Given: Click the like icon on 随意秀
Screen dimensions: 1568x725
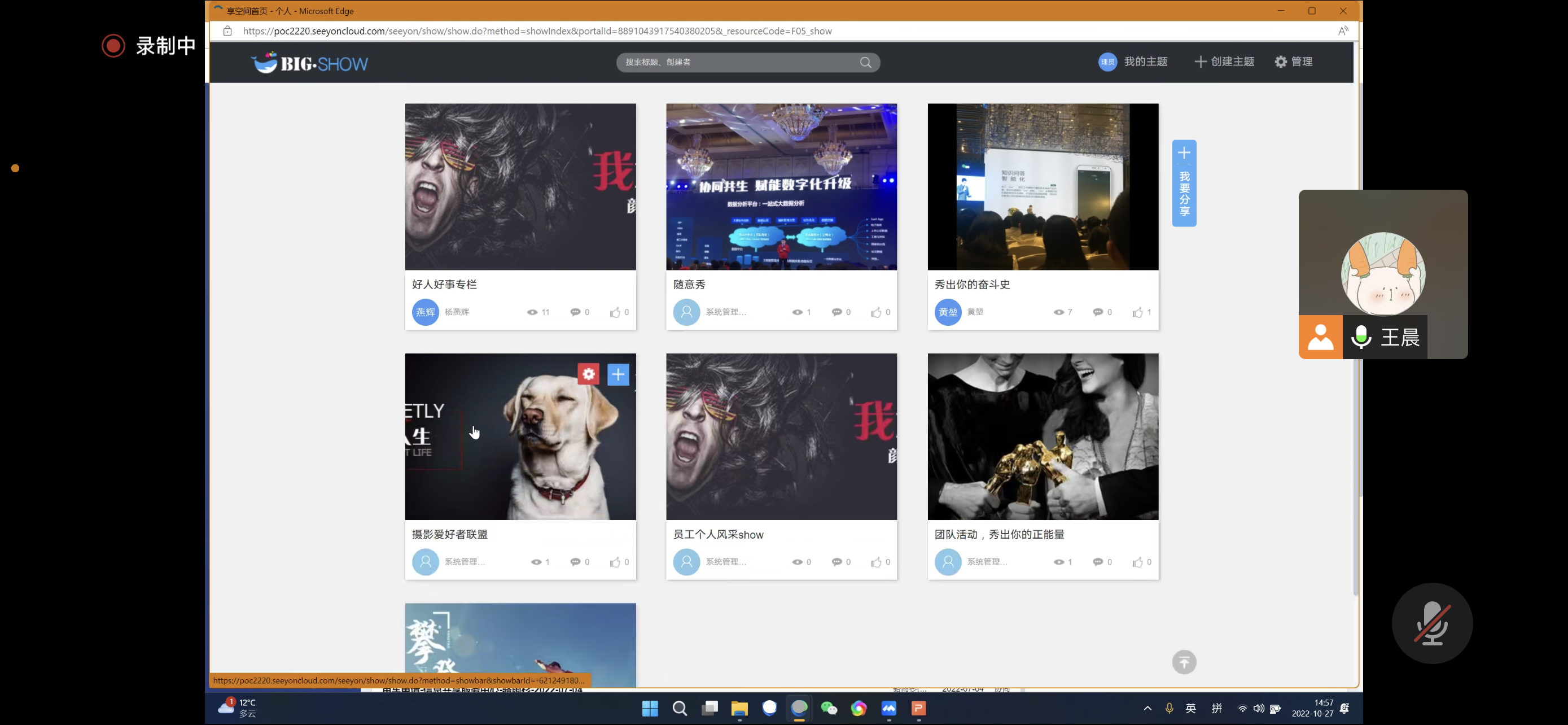Looking at the screenshot, I should pyautogui.click(x=876, y=312).
